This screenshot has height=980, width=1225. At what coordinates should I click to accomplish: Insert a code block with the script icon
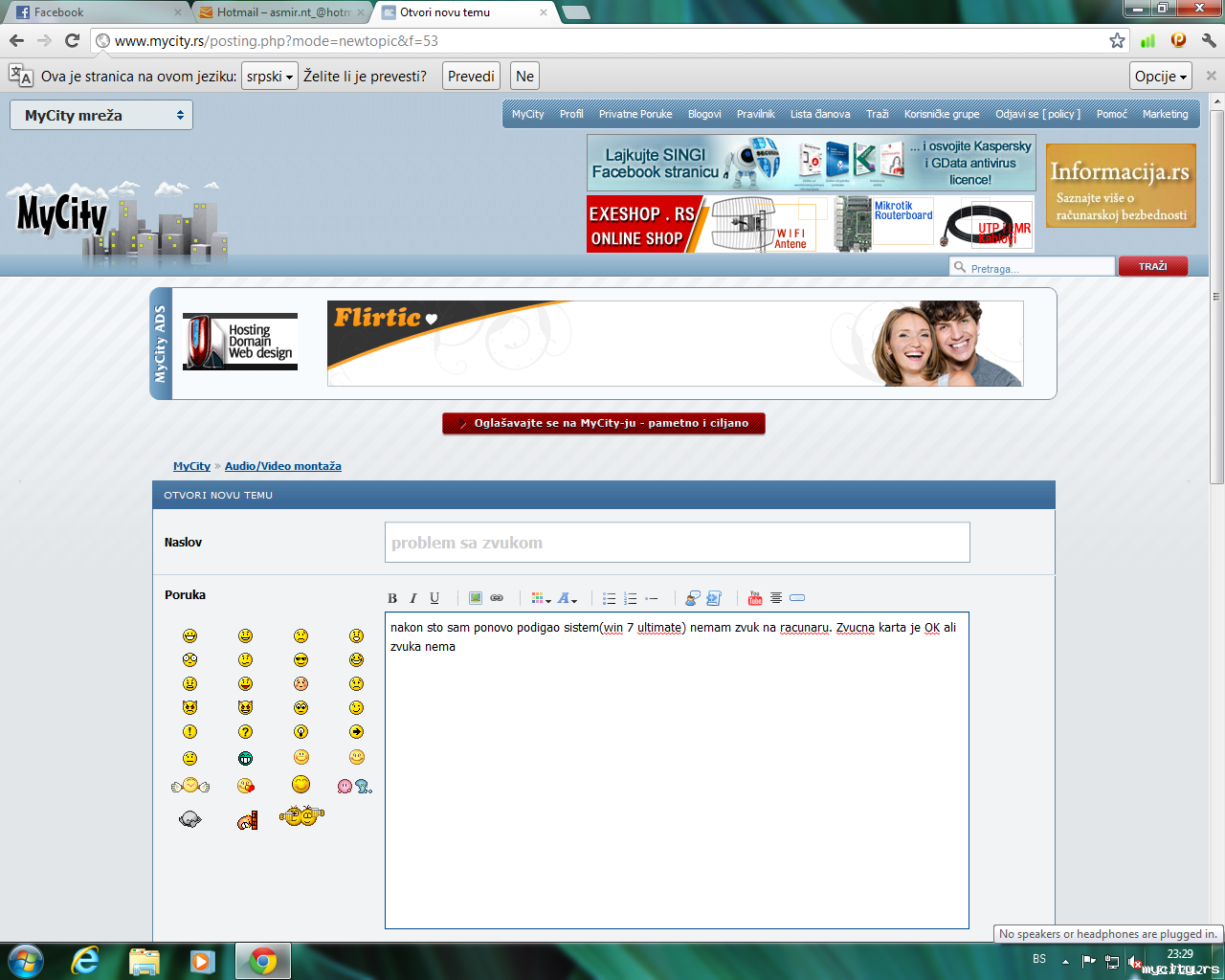click(x=714, y=598)
